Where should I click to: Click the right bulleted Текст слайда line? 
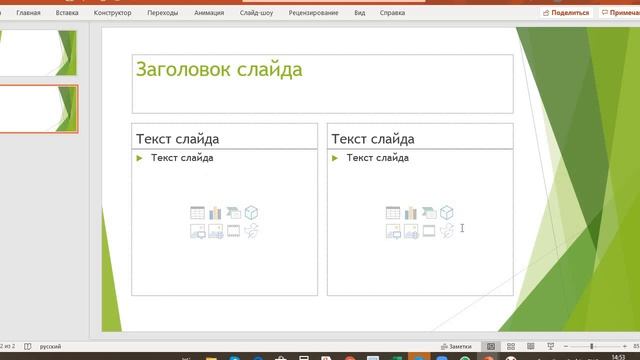[x=378, y=158]
